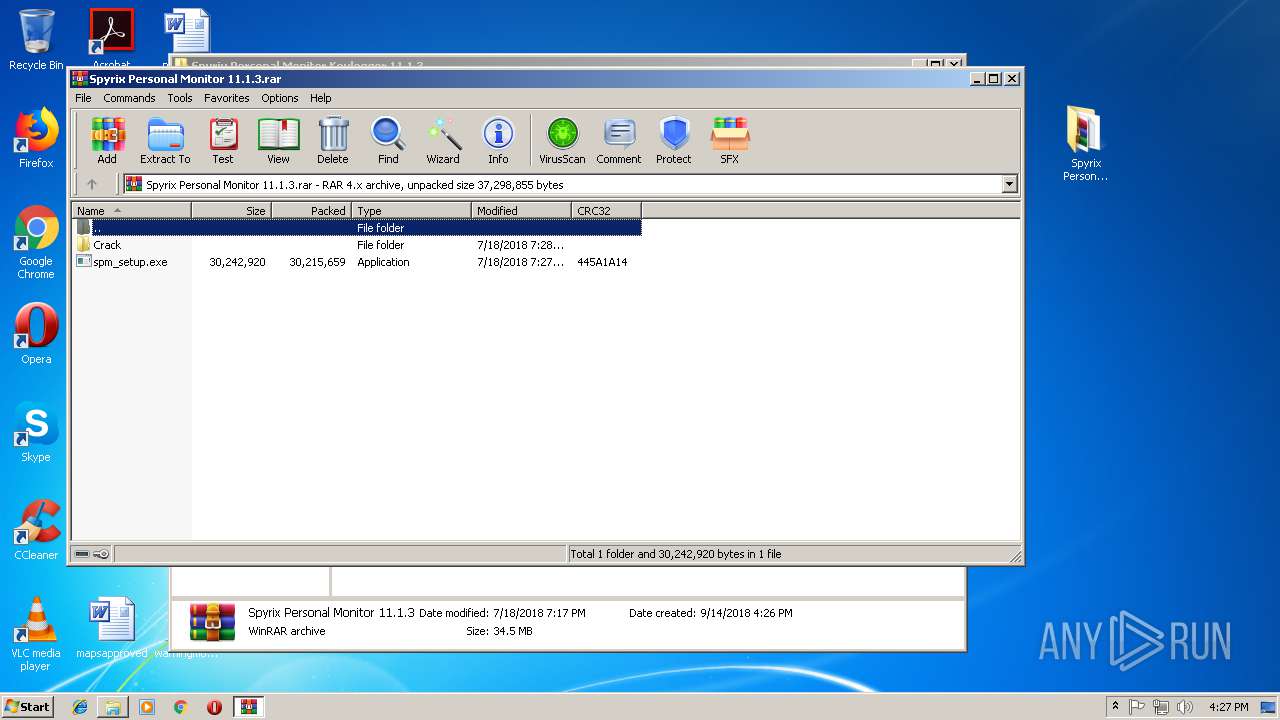The image size is (1280, 720).
Task: Launch Skype desktop shortcut
Action: [x=36, y=432]
